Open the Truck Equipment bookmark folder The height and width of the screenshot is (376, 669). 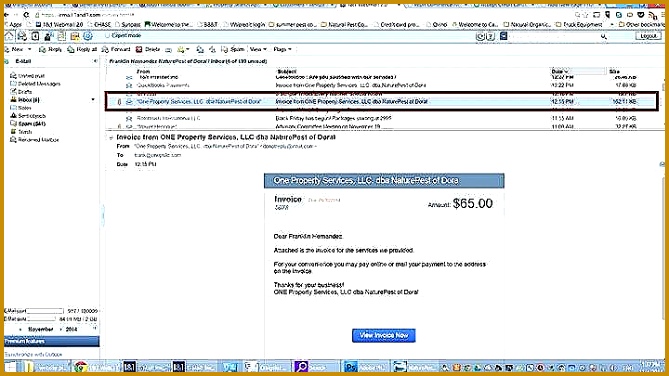pyautogui.click(x=579, y=25)
